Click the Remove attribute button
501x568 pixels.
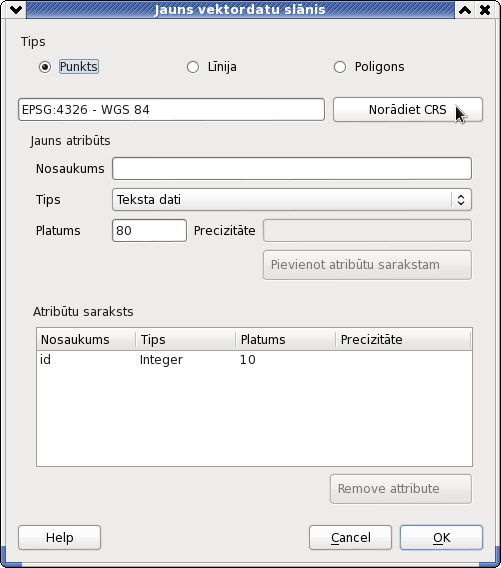401,489
